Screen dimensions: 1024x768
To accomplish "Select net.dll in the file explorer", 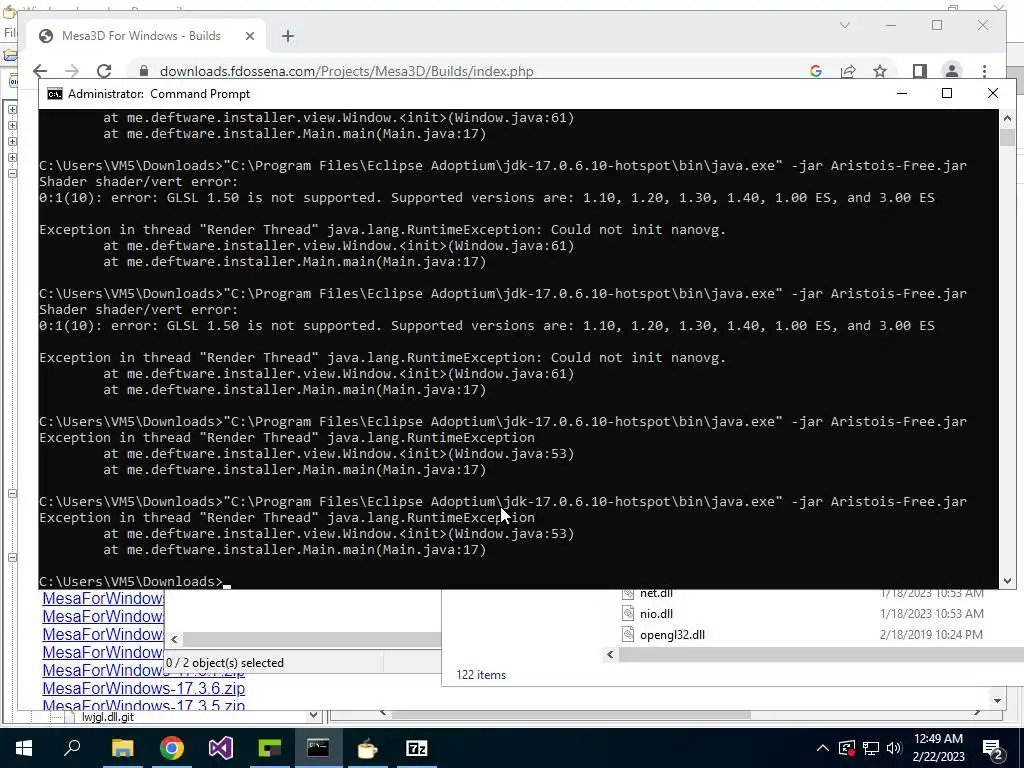I will coord(656,594).
